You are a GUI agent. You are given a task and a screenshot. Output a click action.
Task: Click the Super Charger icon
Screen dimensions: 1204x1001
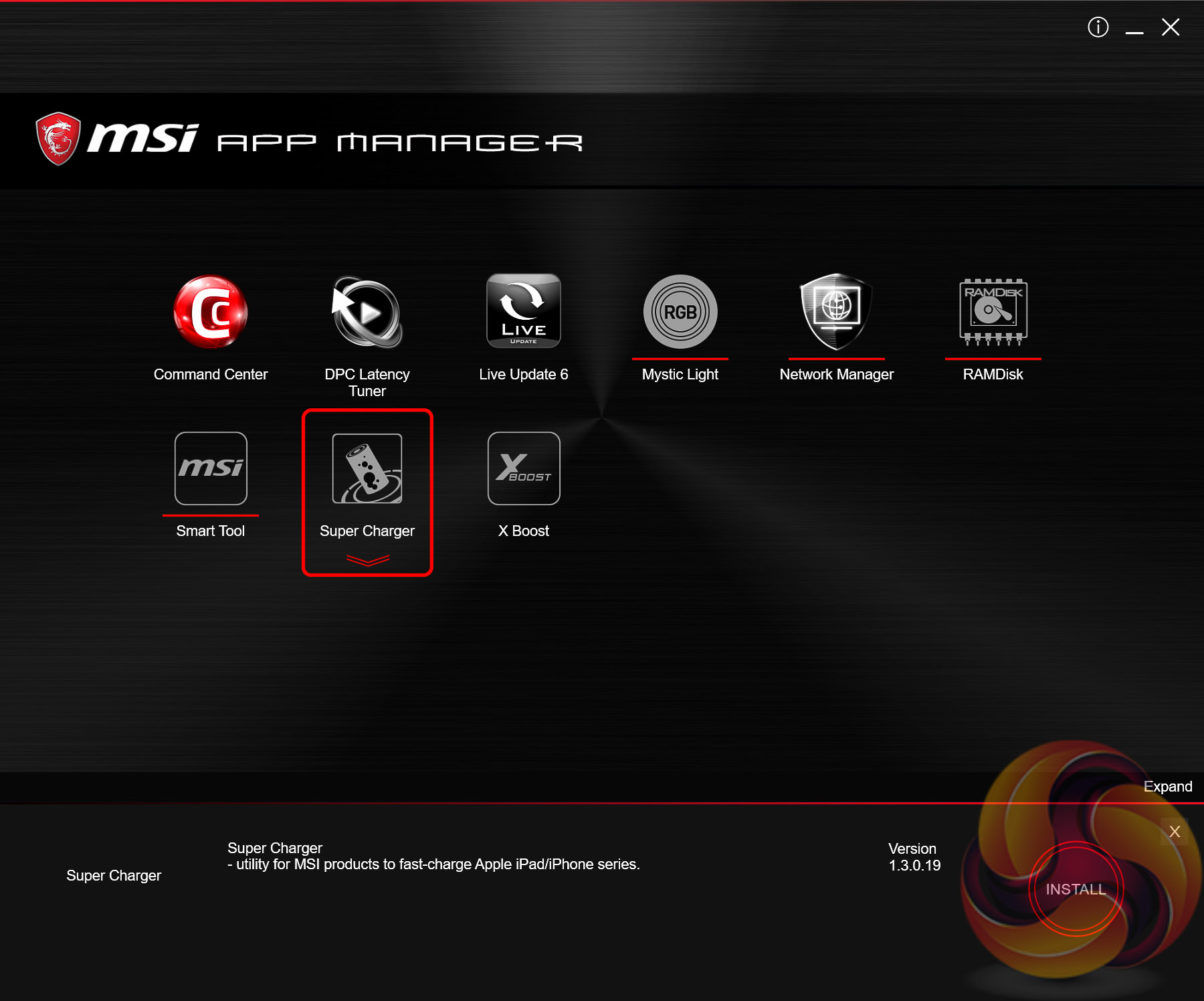point(367,468)
